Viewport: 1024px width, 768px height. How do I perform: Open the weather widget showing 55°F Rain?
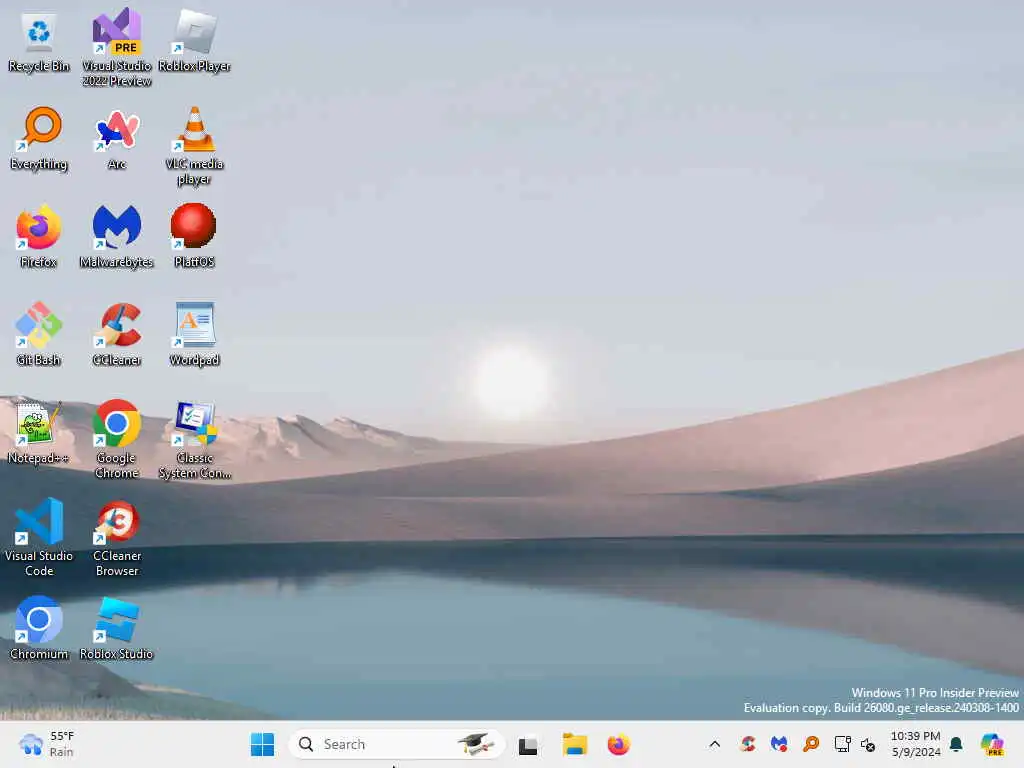(x=47, y=744)
